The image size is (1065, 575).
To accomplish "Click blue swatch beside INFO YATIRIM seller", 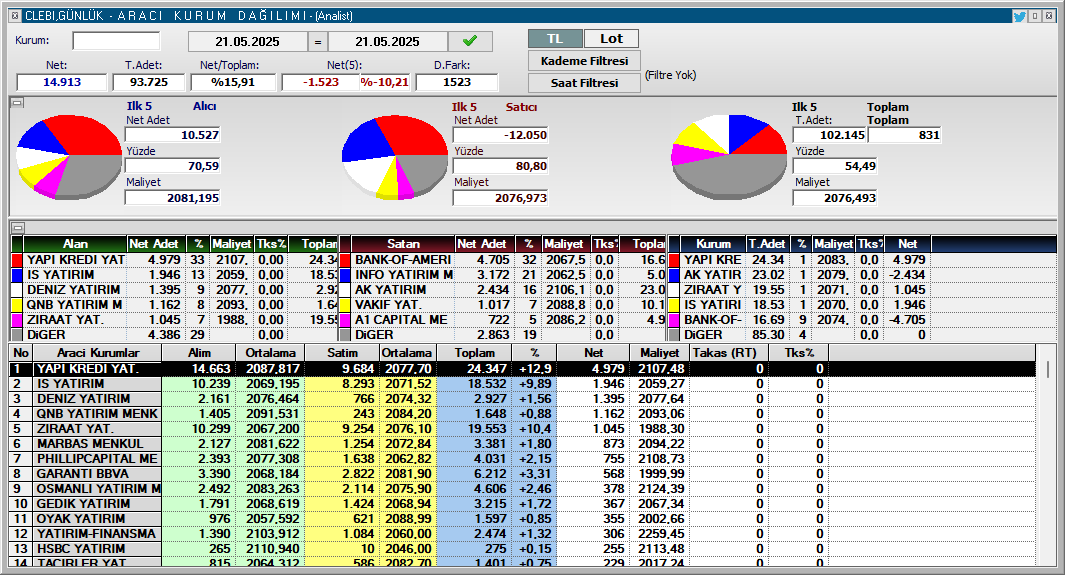I will pos(345,275).
